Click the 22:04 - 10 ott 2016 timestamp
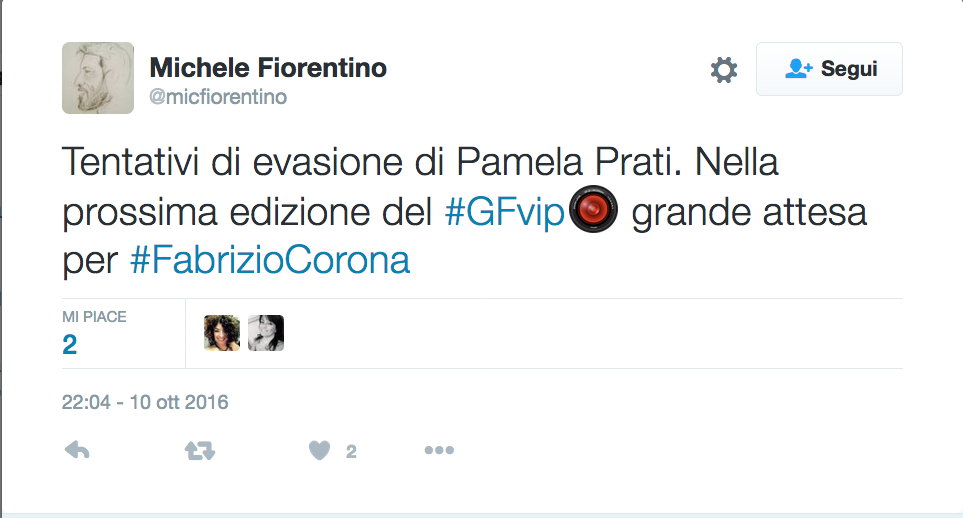 (x=145, y=403)
